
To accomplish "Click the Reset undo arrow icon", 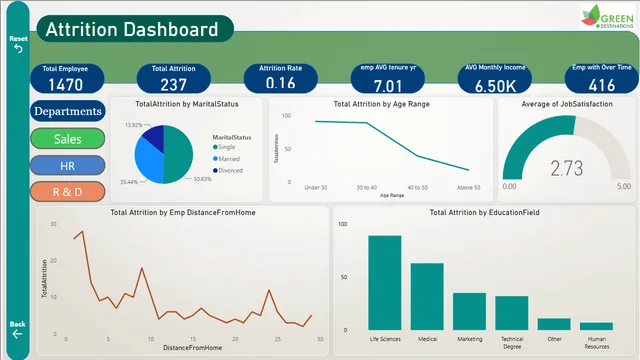I will click(18, 49).
